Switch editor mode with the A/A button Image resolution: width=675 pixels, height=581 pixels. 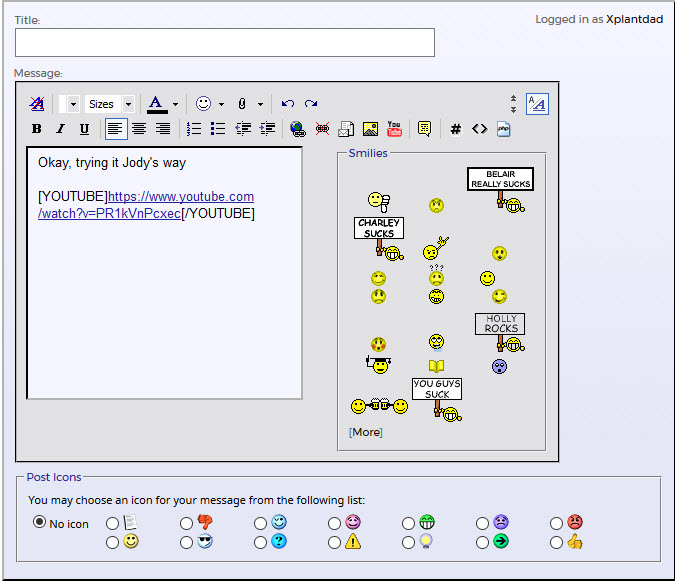[537, 104]
